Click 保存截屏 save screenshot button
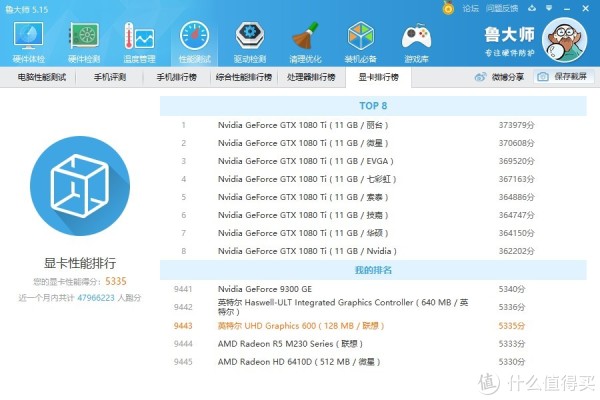Image resolution: width=600 pixels, height=400 pixels. tap(564, 77)
